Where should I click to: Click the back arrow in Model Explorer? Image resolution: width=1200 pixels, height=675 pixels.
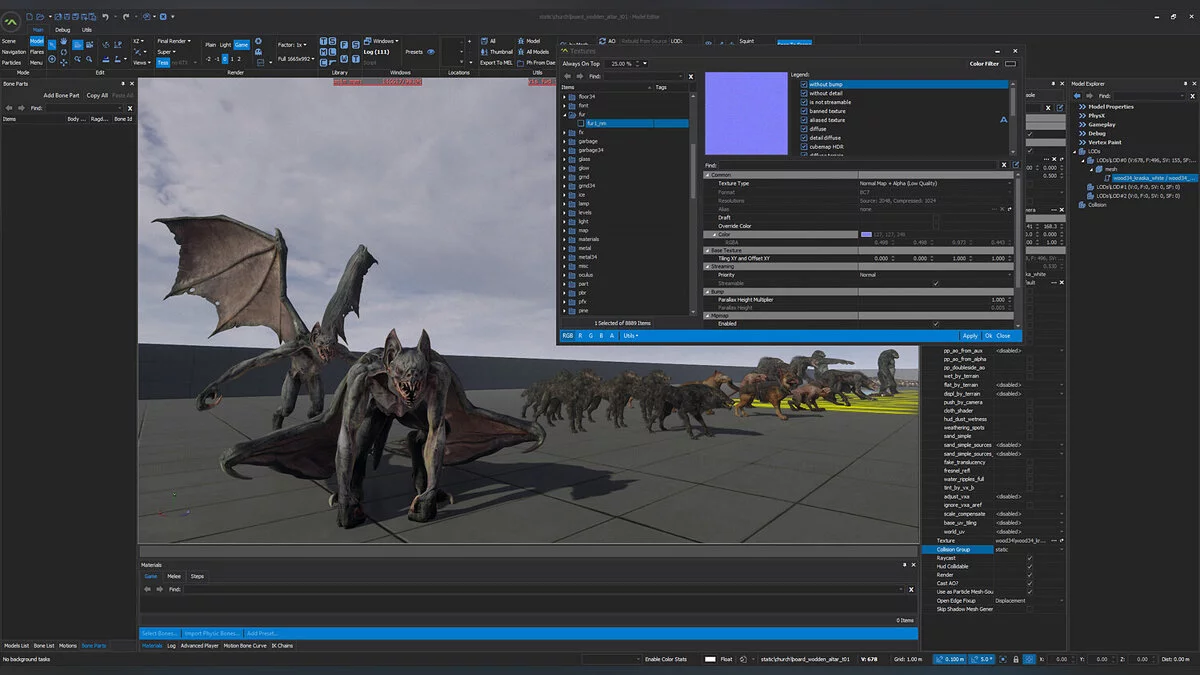tap(1078, 96)
